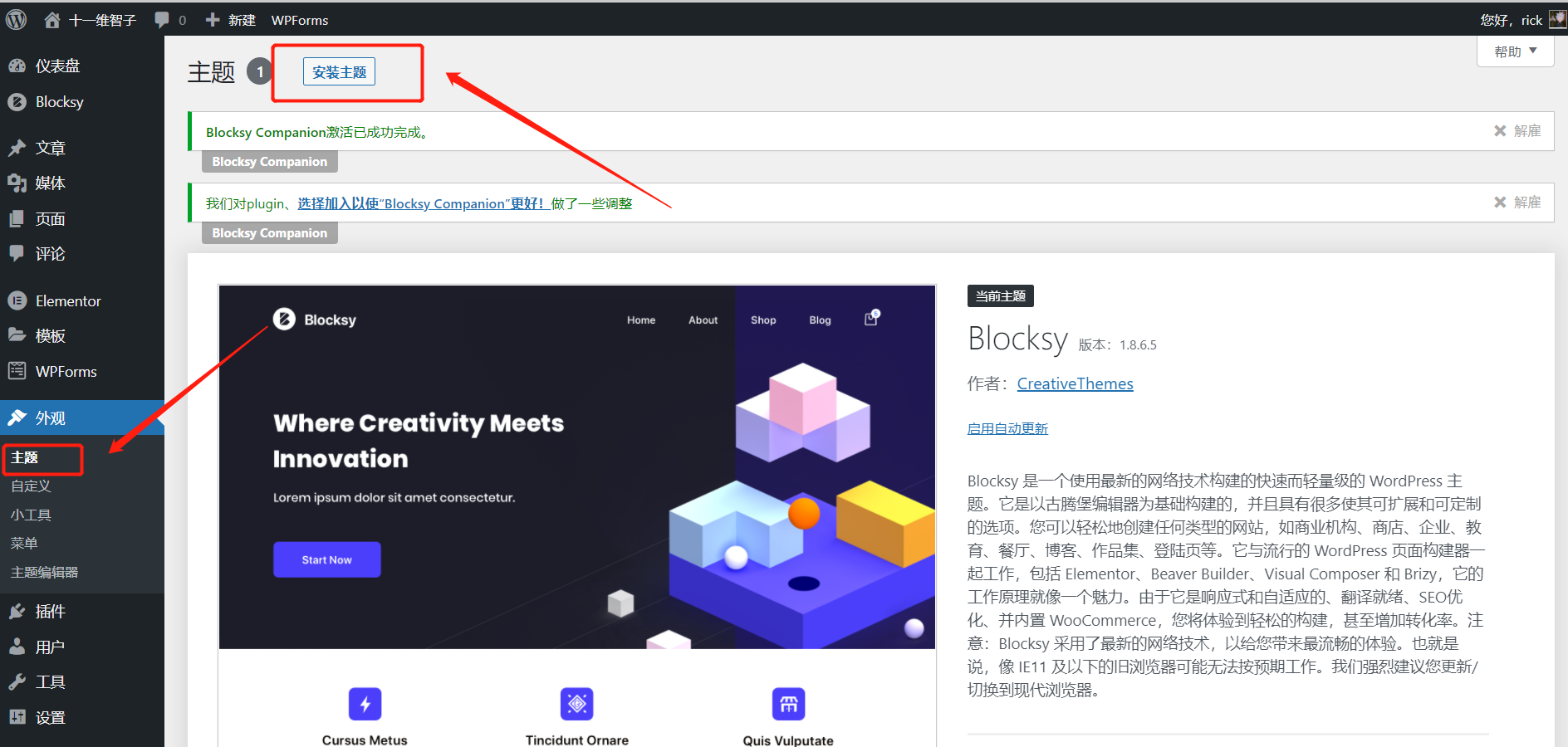
Task: Click cart icon in theme preview header
Action: pos(871,318)
